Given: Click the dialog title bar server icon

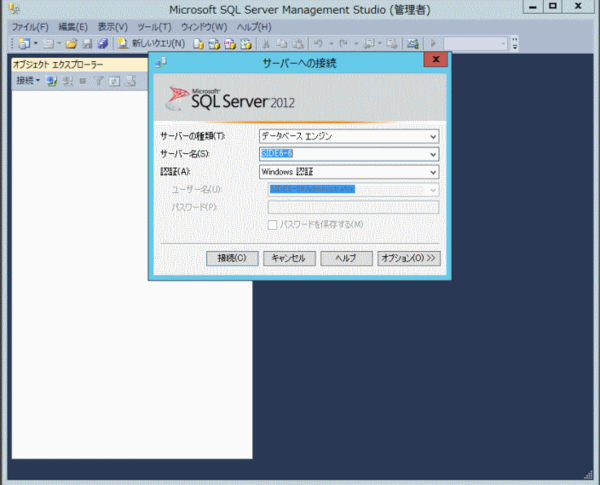Looking at the screenshot, I should 161,62.
